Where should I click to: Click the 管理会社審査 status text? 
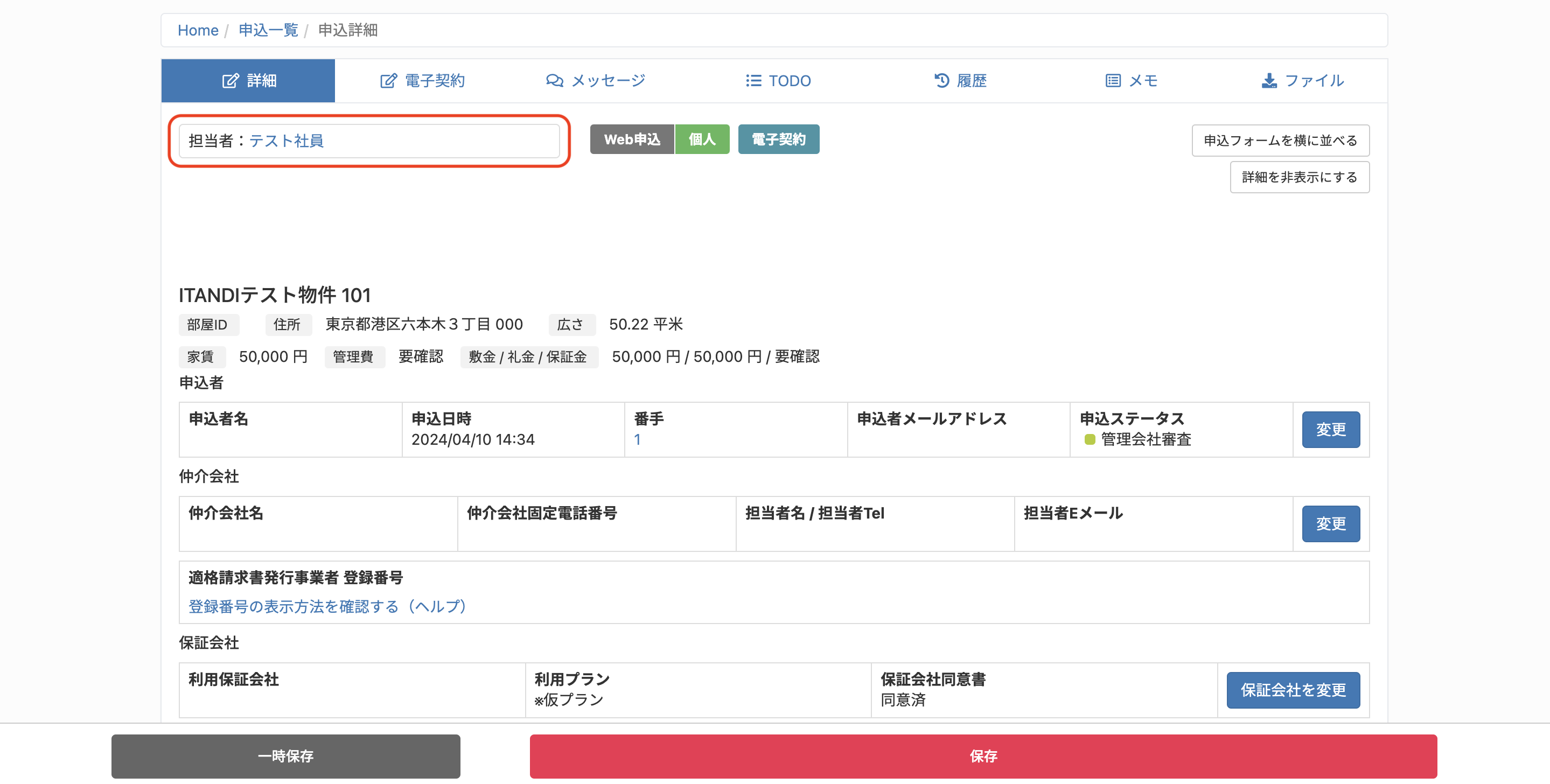point(1146,440)
